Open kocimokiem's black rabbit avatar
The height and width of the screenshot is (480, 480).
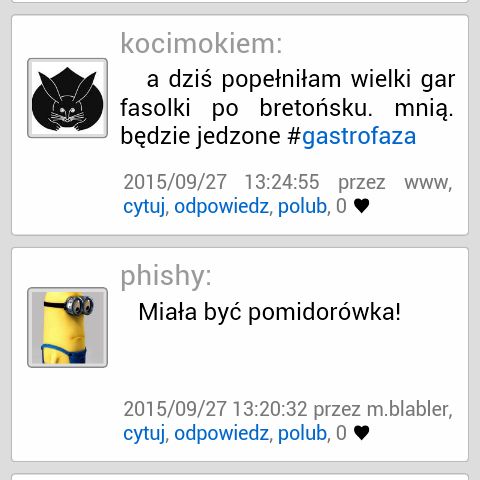coord(67,98)
